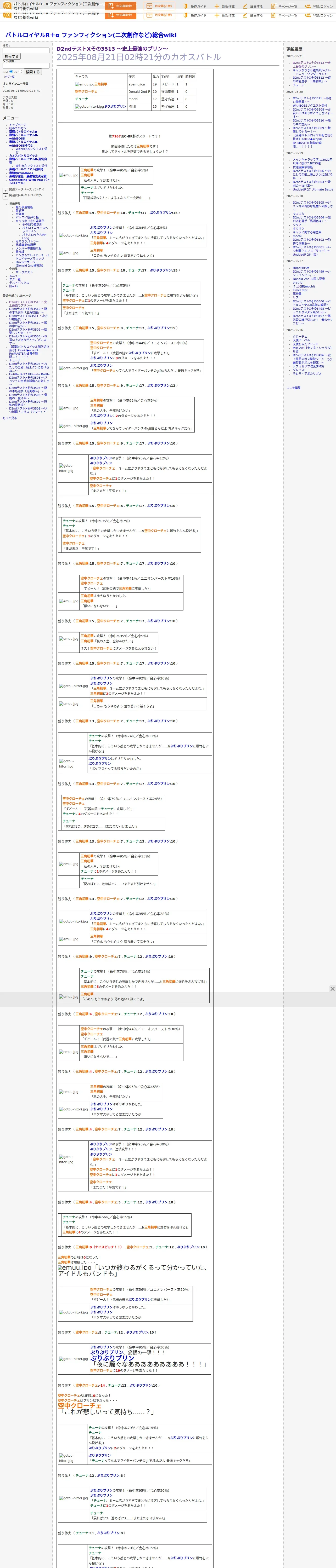Click 検索する button beside the and/or radios
The width and height of the screenshot is (336, 1568).
coord(32,72)
